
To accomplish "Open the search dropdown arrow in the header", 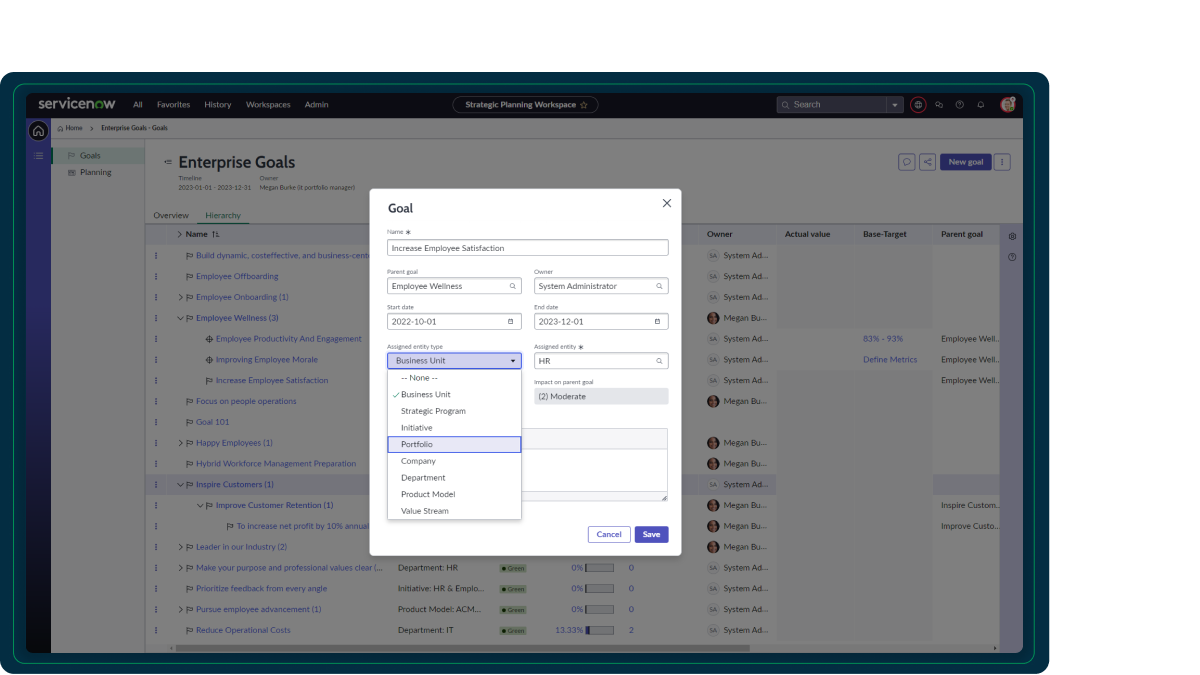I will point(893,104).
